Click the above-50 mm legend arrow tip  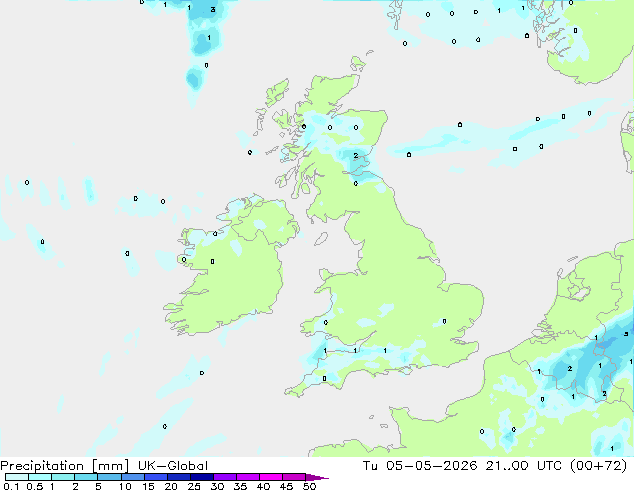(x=317, y=477)
